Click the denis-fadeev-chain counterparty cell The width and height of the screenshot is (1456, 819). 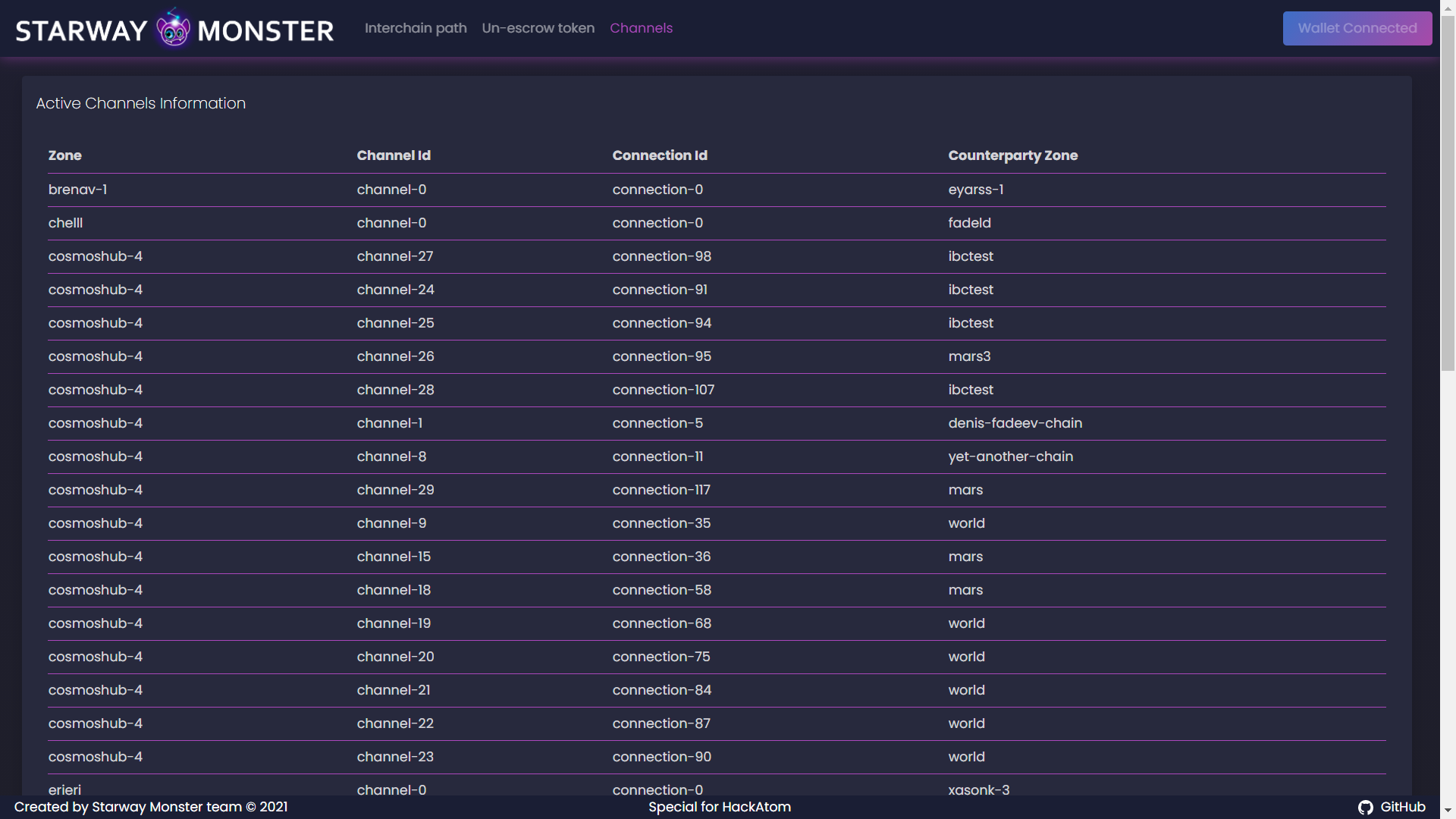click(1015, 423)
